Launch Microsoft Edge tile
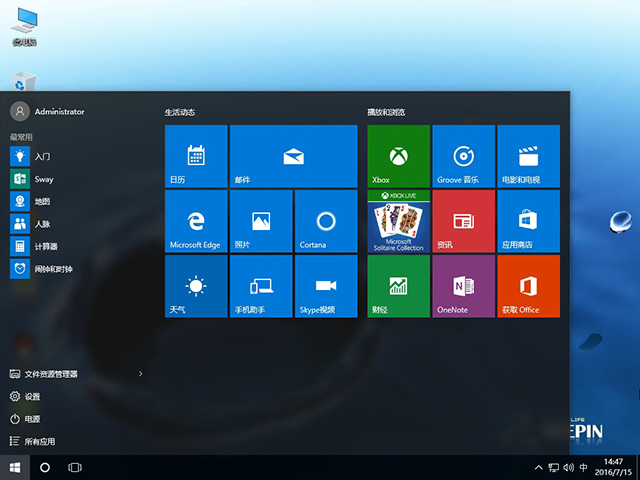The width and height of the screenshot is (640, 480). coord(196,221)
